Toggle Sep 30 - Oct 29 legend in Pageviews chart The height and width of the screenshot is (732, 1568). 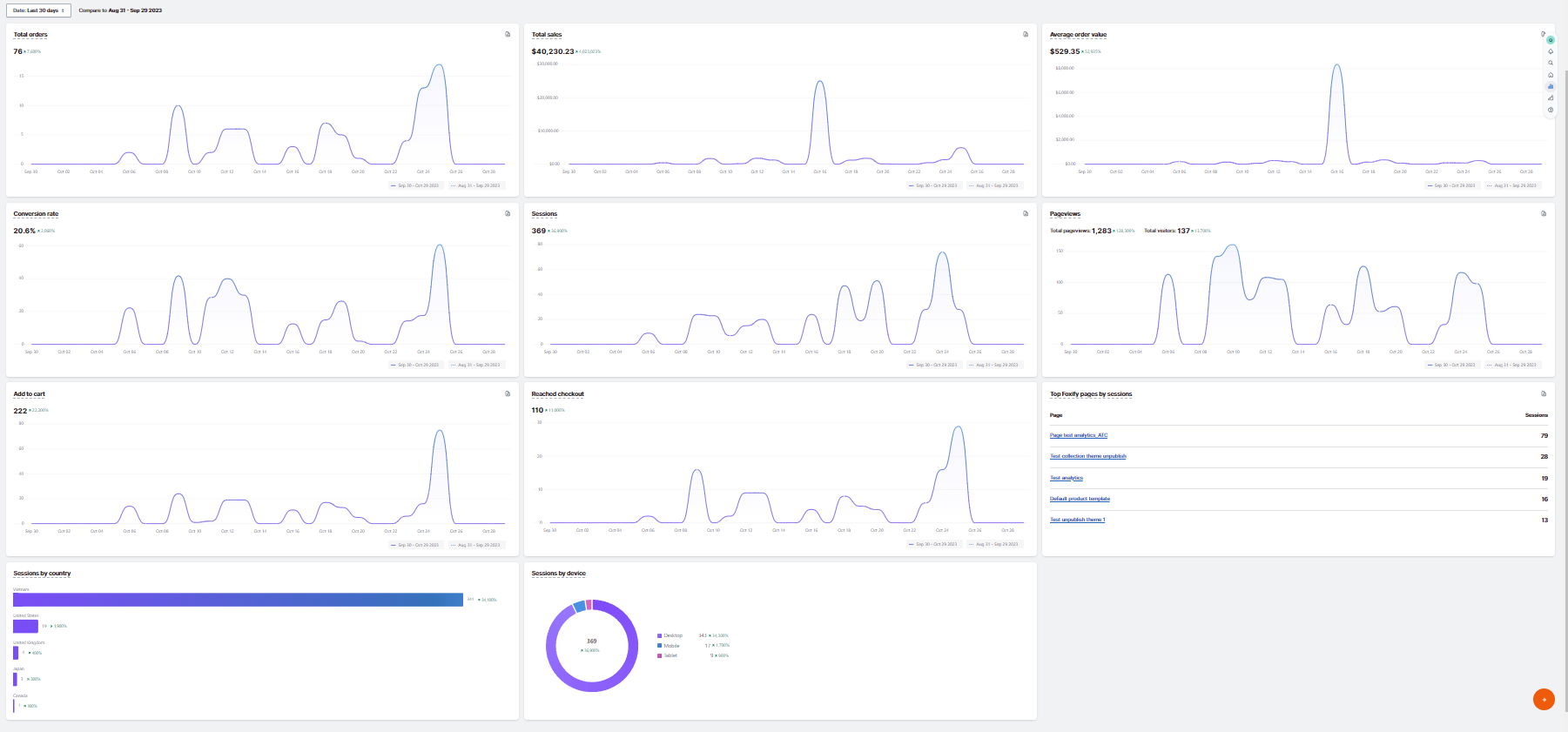click(1451, 365)
